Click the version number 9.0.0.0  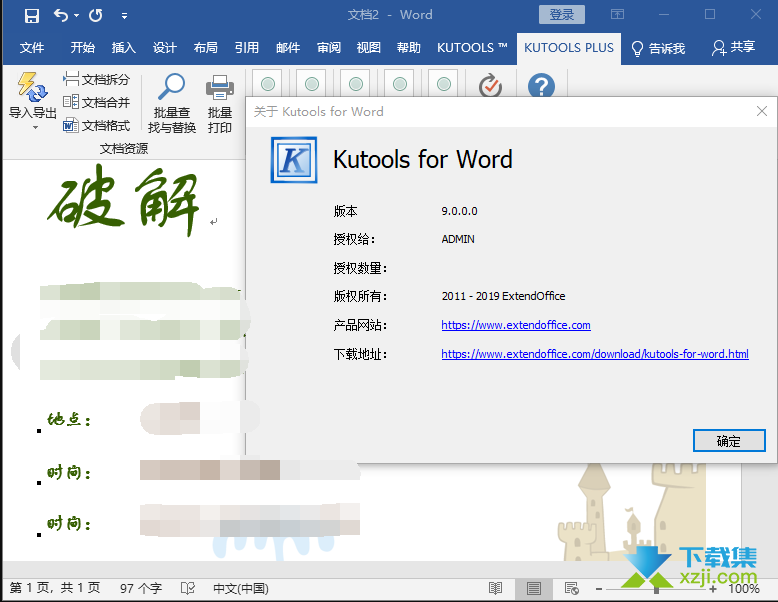(x=459, y=211)
